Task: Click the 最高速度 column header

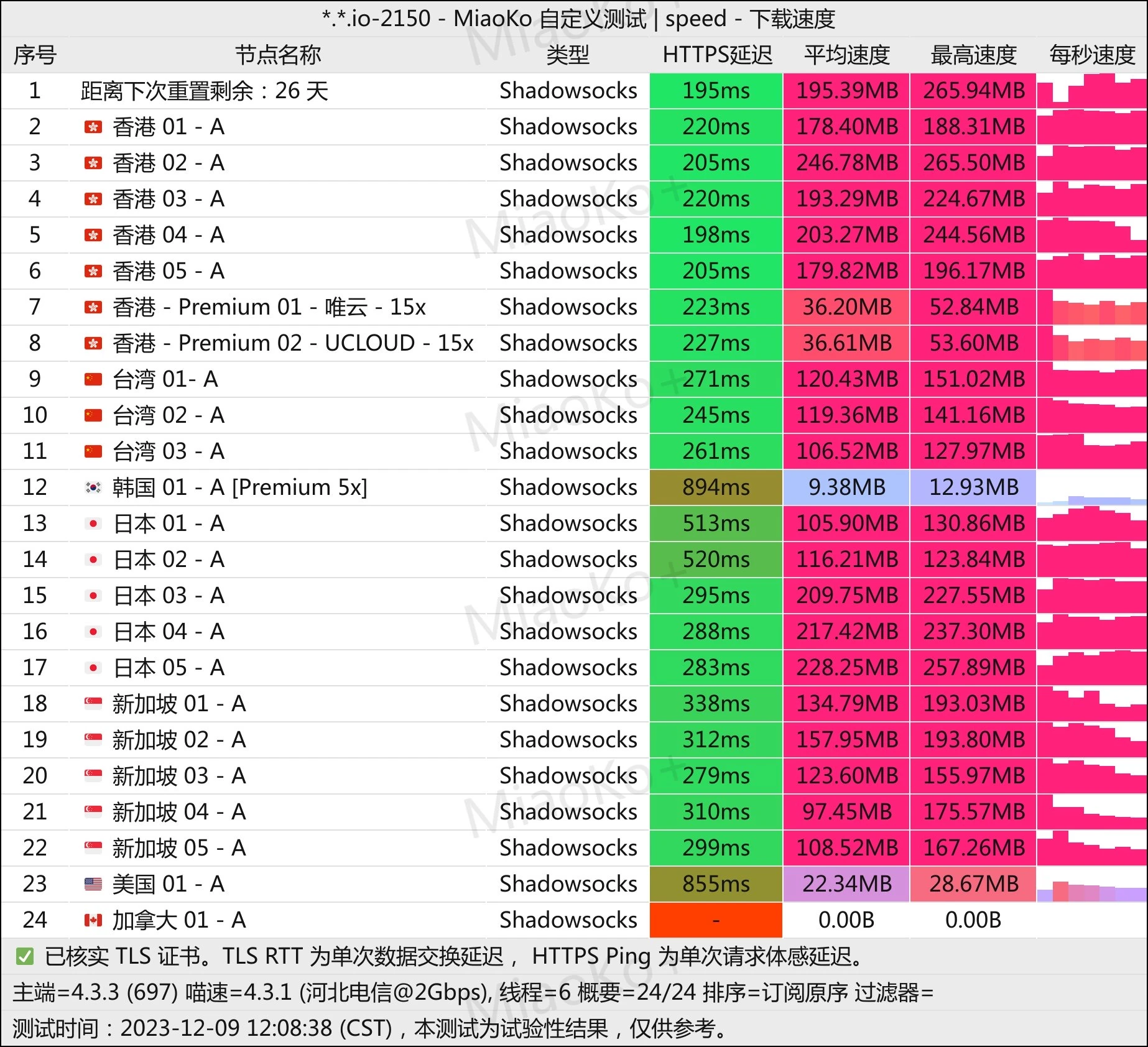Action: click(973, 55)
